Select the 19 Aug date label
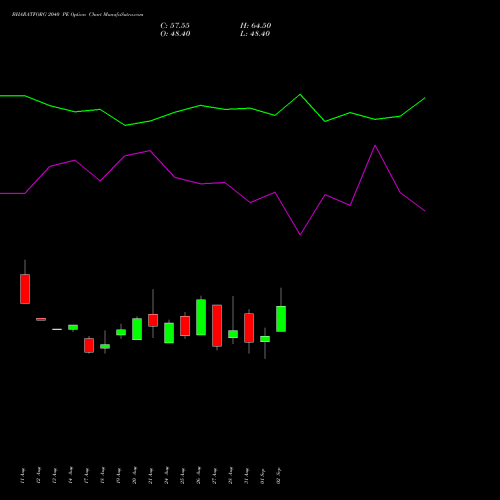 [118, 476]
